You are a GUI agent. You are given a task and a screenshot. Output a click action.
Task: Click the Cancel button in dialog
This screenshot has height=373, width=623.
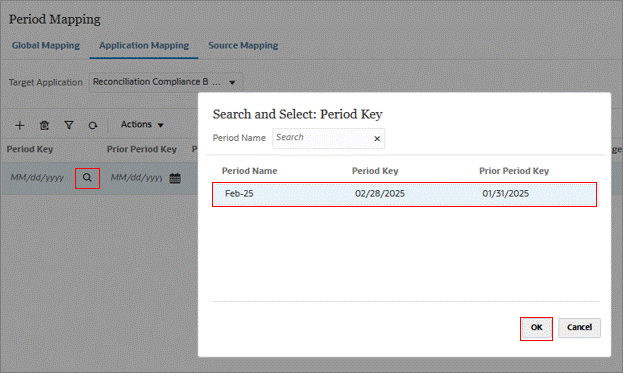pyautogui.click(x=579, y=328)
